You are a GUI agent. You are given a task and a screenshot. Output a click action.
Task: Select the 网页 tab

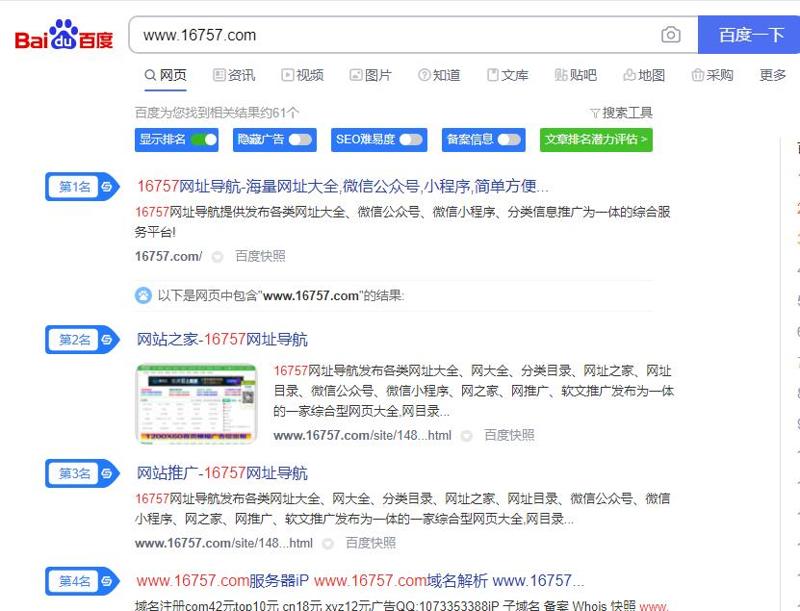click(x=165, y=75)
